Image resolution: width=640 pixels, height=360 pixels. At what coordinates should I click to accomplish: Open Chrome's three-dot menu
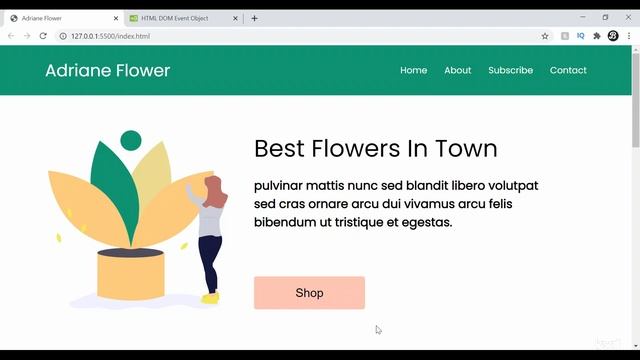tap(629, 36)
